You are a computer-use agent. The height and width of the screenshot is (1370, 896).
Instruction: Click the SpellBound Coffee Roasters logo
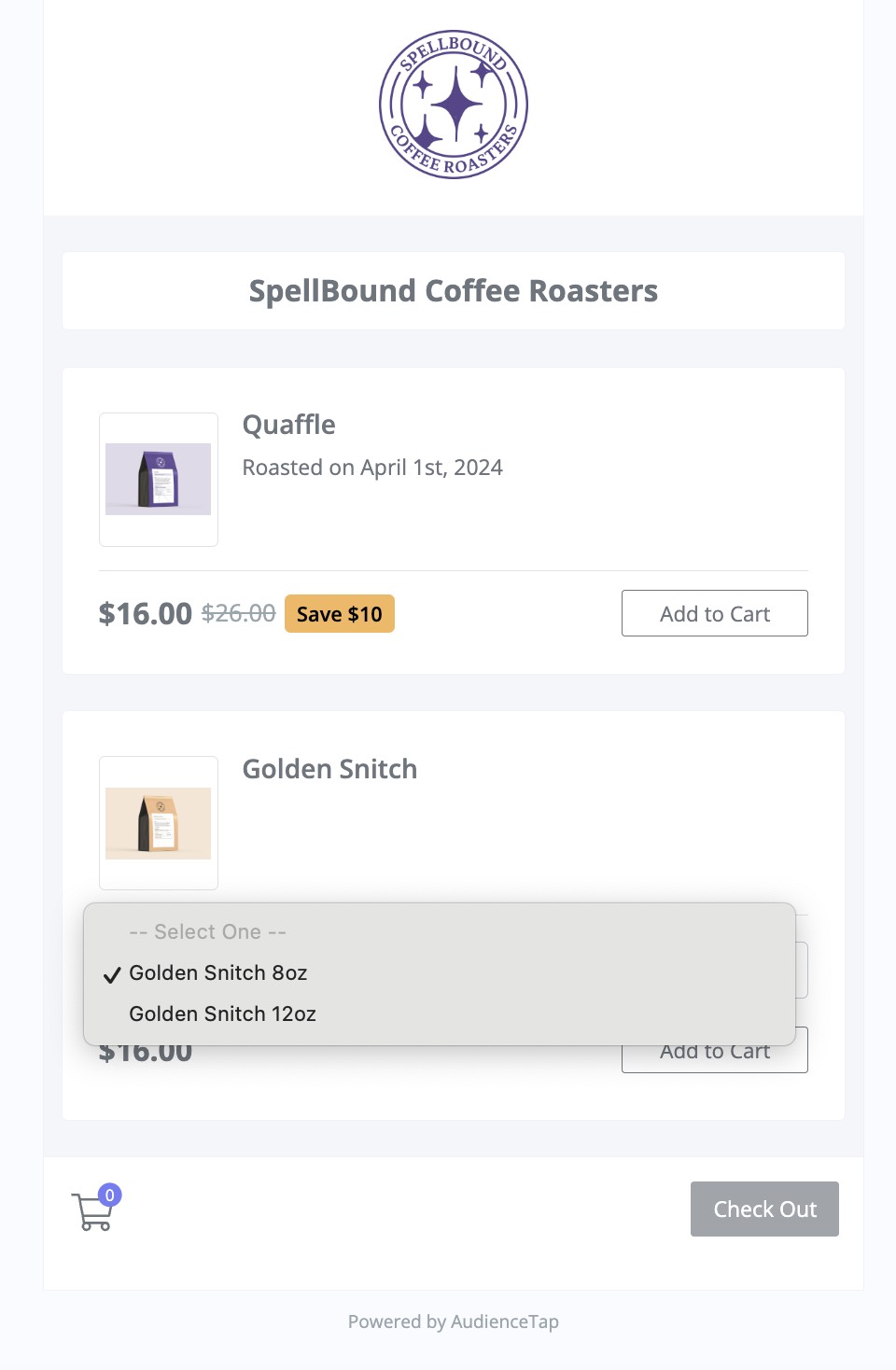point(453,105)
